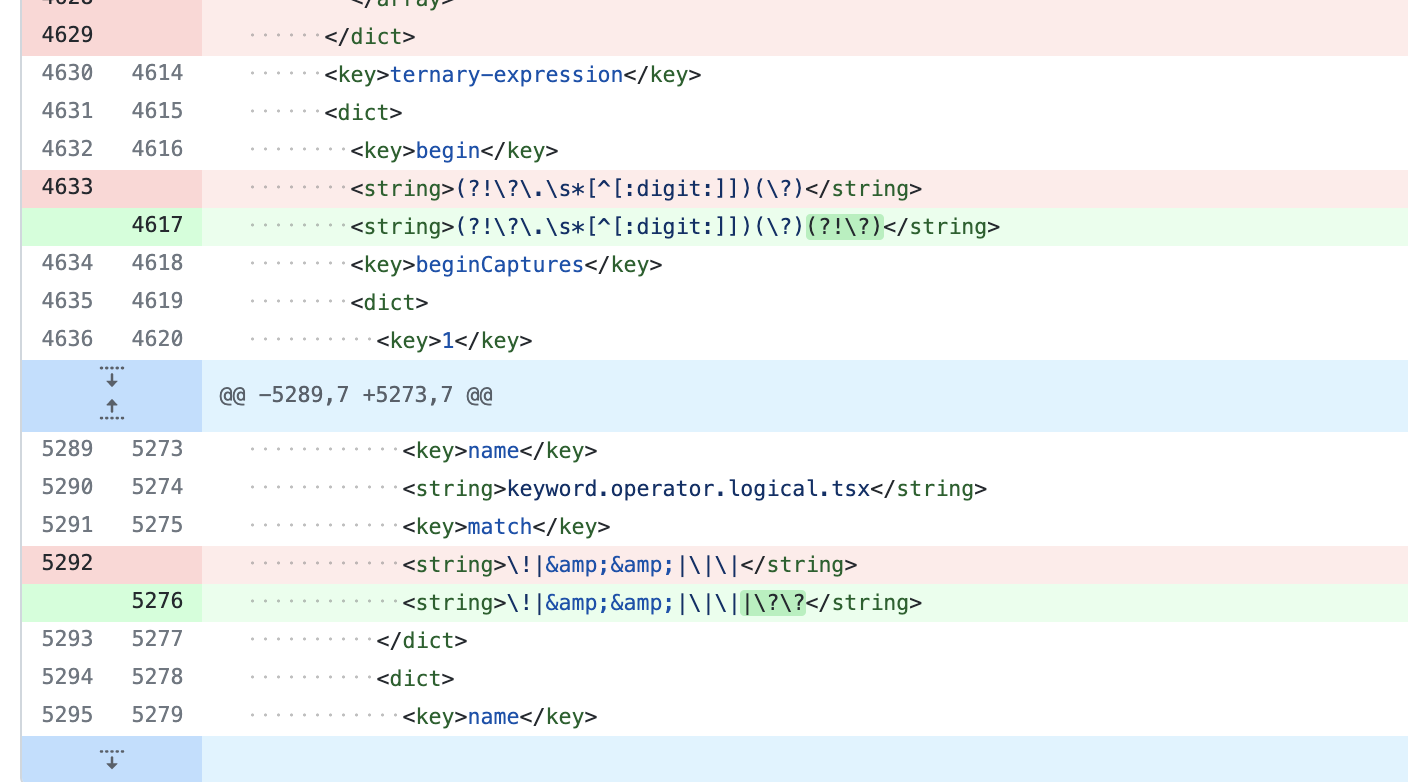Screen dimensions: 1408x782
Task: Click the begin key in the code
Action: tap(448, 150)
